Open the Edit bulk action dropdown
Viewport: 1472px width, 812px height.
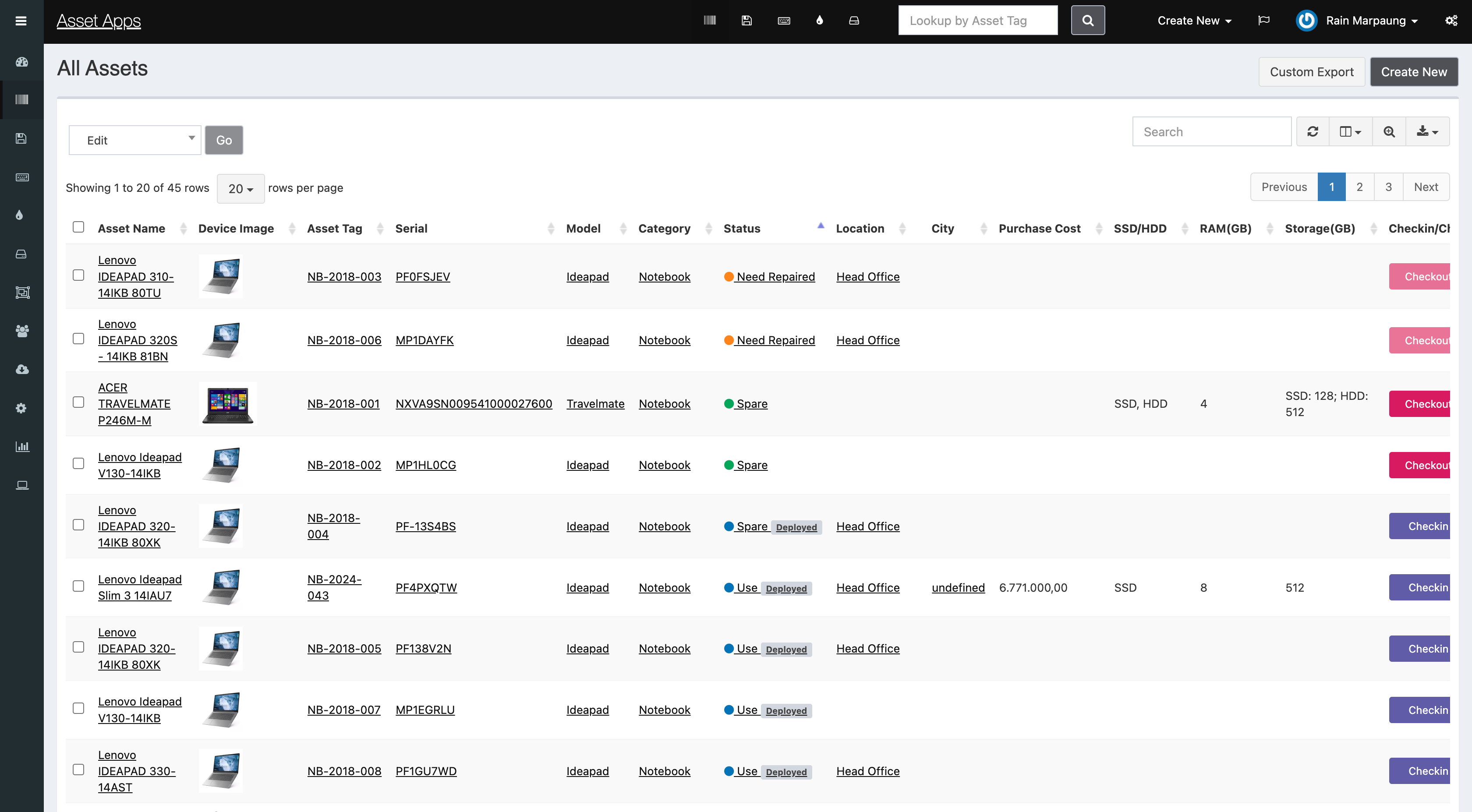click(135, 141)
